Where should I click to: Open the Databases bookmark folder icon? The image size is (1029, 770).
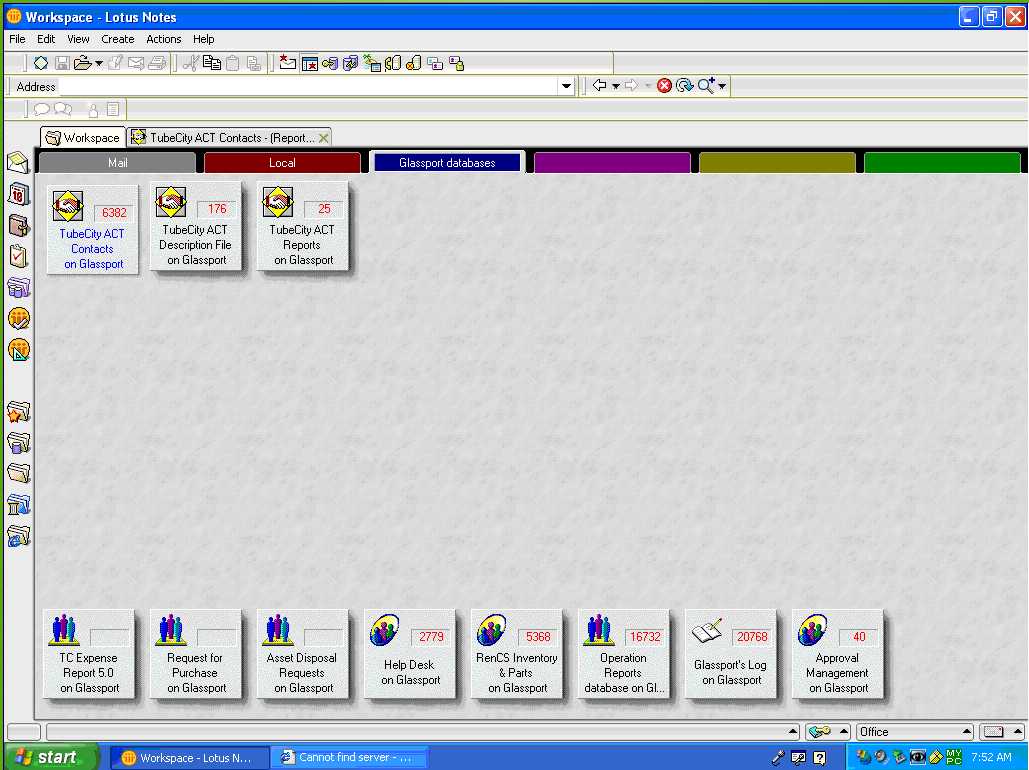18,442
